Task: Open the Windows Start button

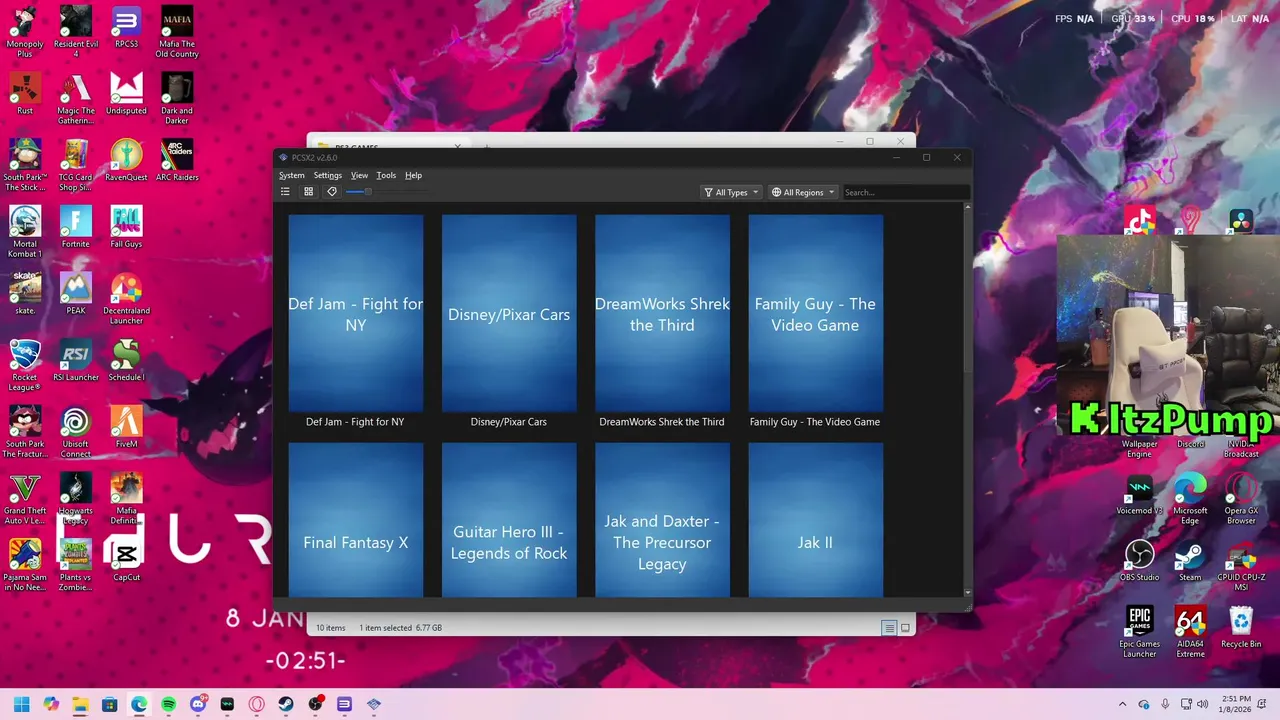Action: 21,704
